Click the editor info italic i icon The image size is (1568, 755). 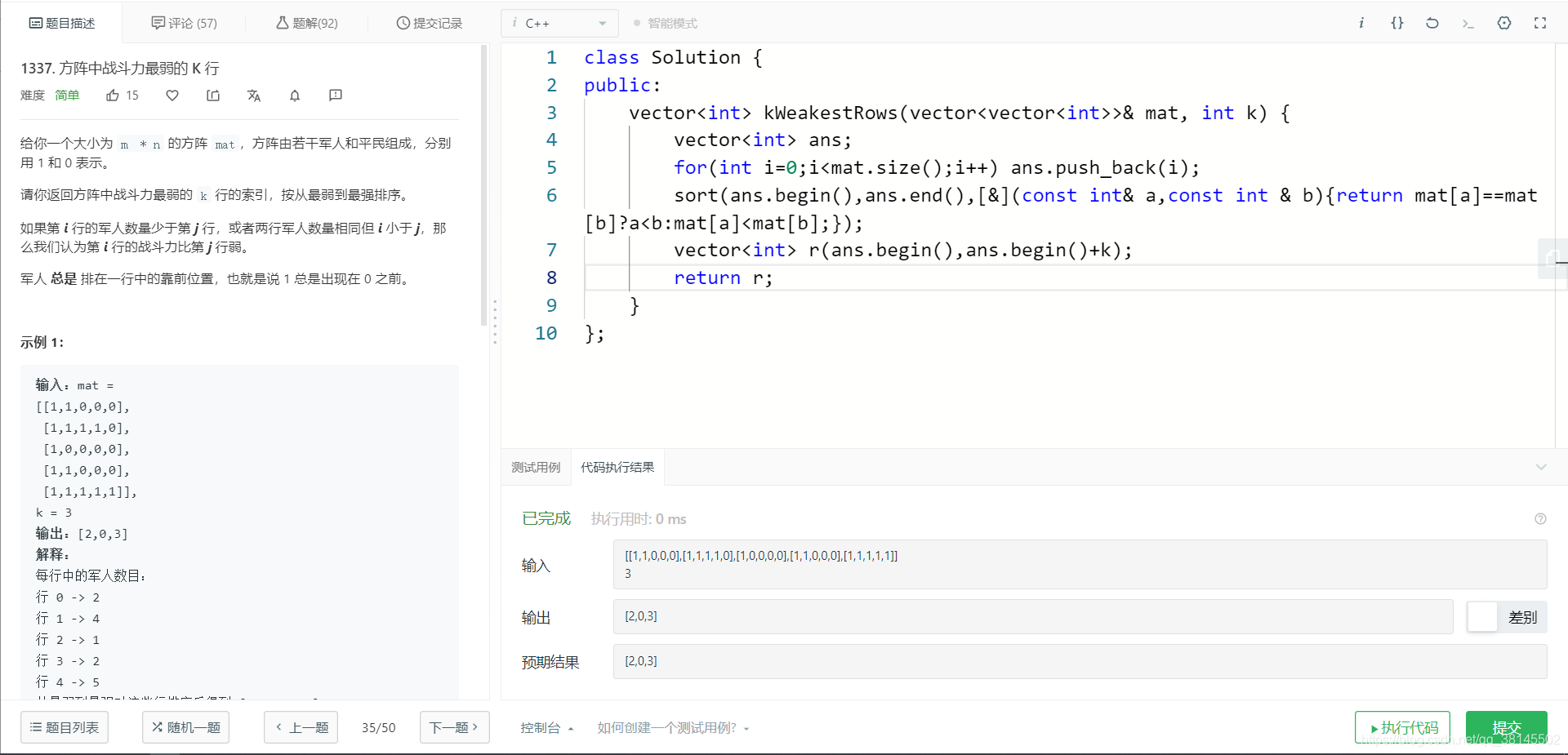click(1361, 23)
